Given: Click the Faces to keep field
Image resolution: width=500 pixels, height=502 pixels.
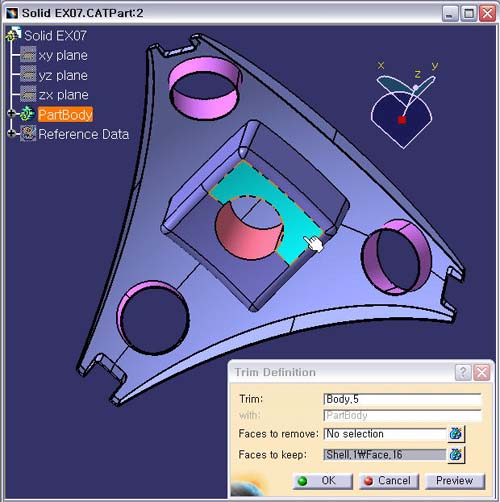Looking at the screenshot, I should 385,455.
